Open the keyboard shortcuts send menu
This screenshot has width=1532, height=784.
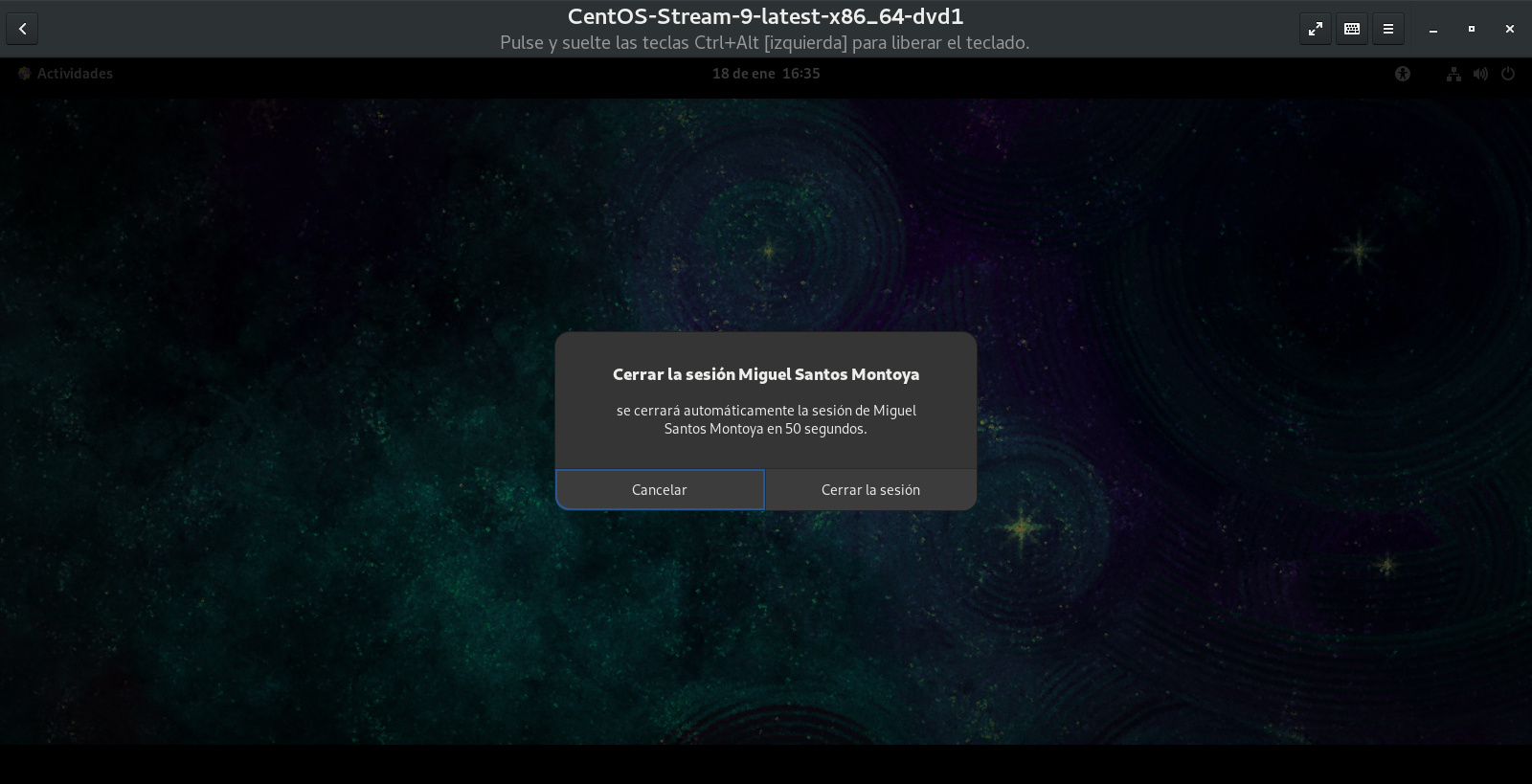[1352, 29]
